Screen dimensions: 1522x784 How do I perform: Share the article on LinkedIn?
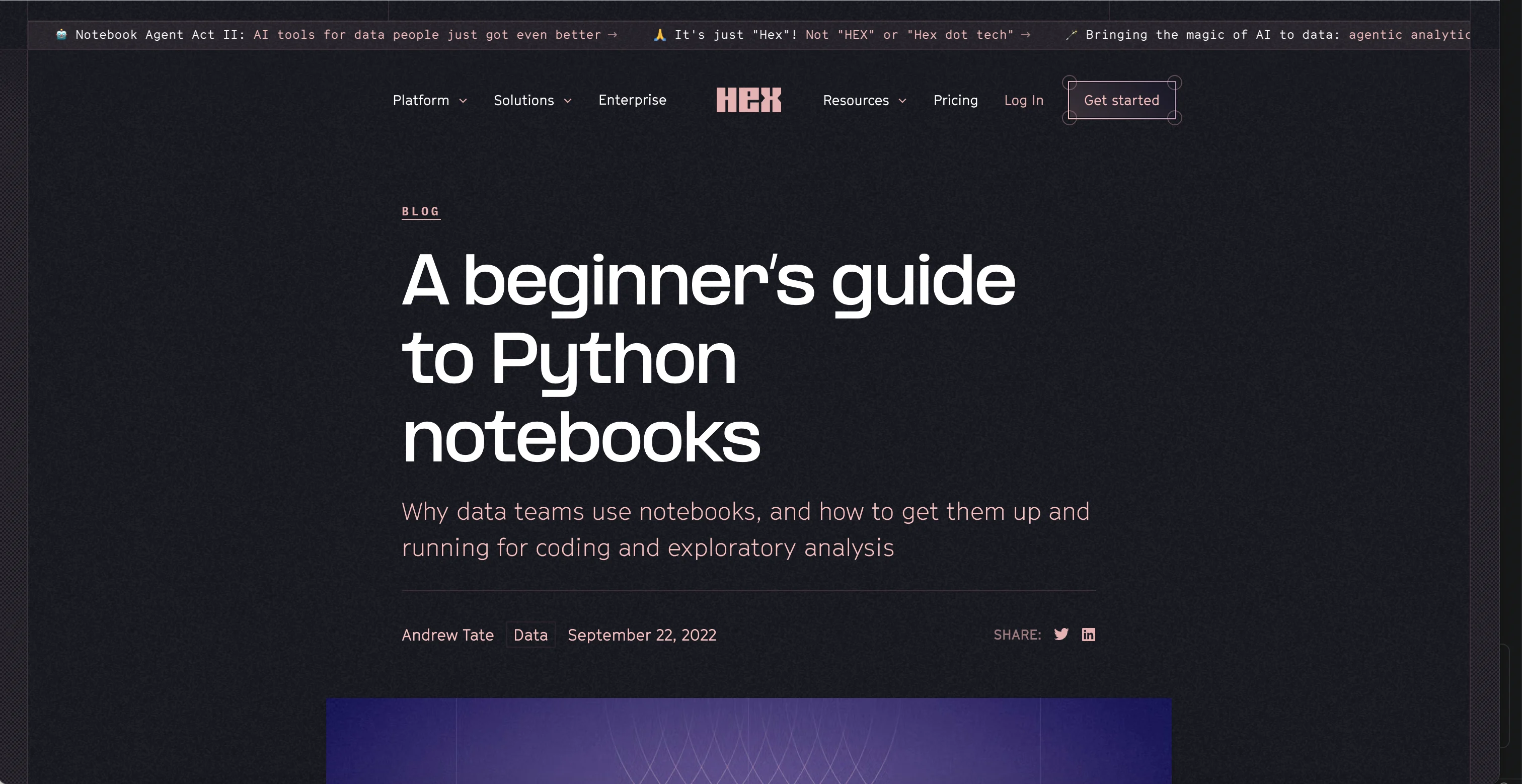point(1088,634)
